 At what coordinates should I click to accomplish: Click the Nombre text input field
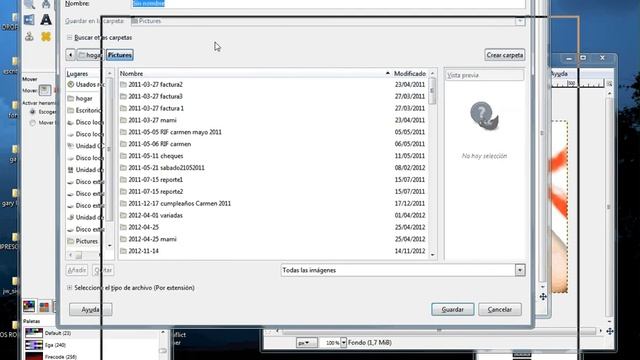pyautogui.click(x=328, y=4)
